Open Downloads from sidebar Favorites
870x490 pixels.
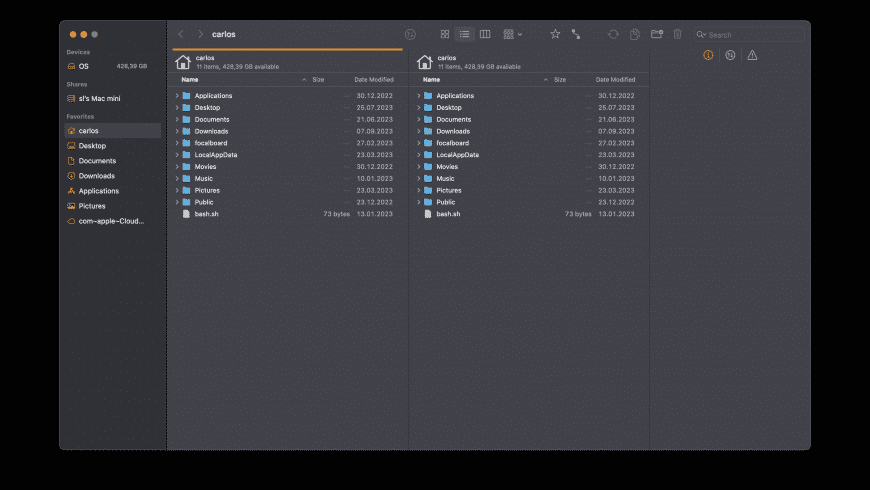113,175
